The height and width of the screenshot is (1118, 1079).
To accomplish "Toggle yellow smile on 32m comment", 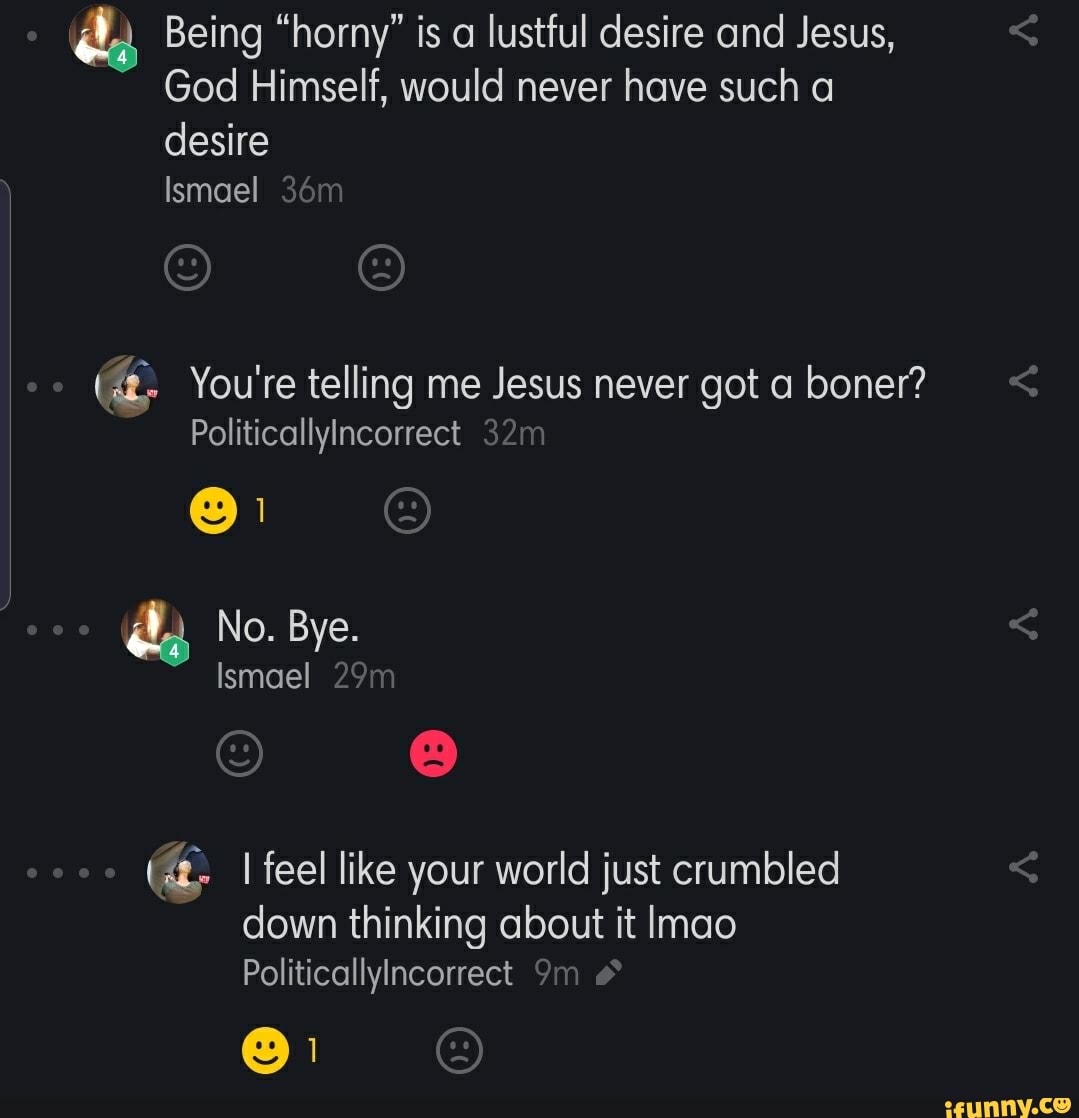I will (213, 512).
